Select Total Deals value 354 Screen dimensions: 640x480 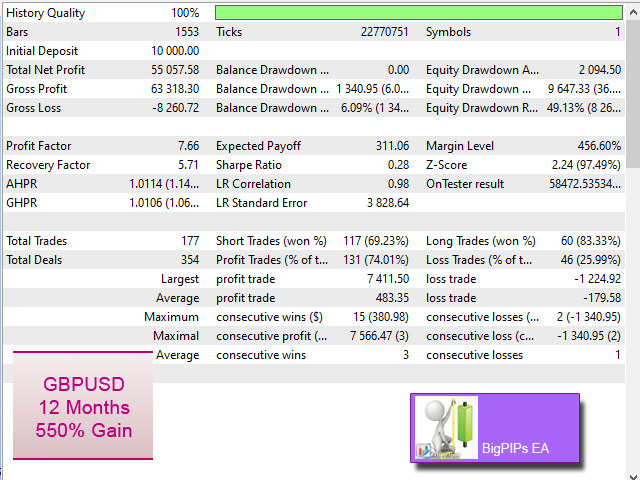click(x=190, y=260)
